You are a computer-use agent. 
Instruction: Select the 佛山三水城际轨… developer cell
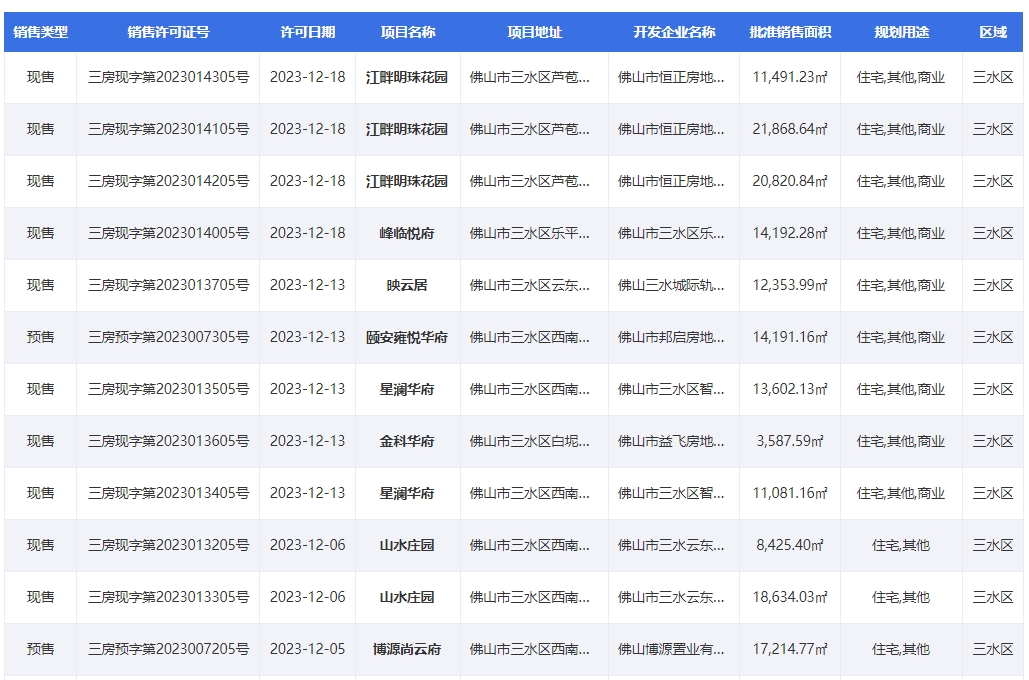pos(671,285)
